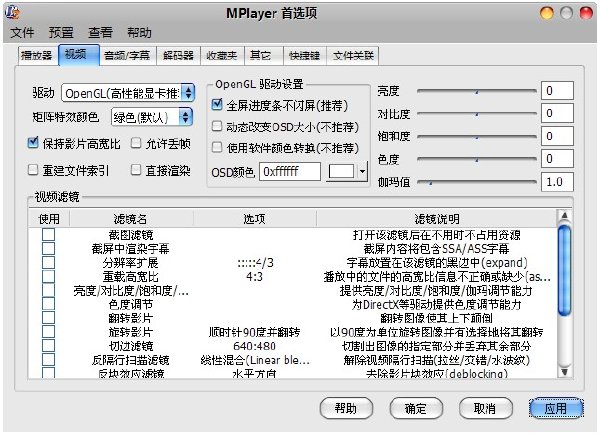The height and width of the screenshot is (435, 600).
Task: Enable the 截图滤镜 filter checkbox
Action: coord(49,235)
